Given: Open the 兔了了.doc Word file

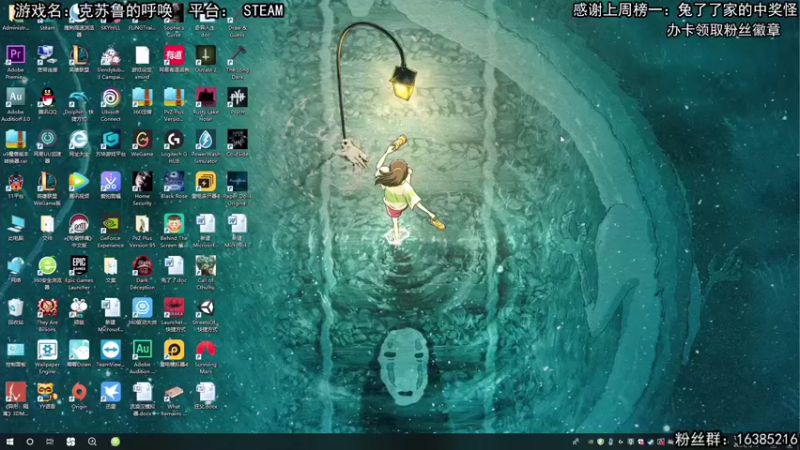Looking at the screenshot, I should coord(174,266).
